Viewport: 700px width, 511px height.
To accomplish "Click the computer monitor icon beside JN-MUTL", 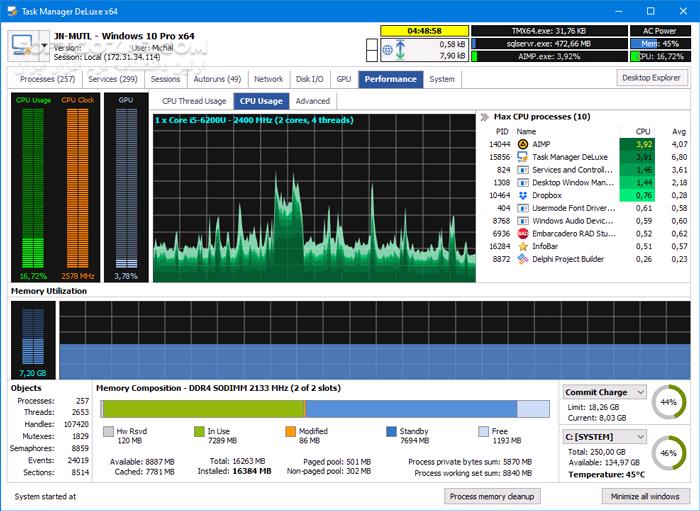I will [23, 46].
